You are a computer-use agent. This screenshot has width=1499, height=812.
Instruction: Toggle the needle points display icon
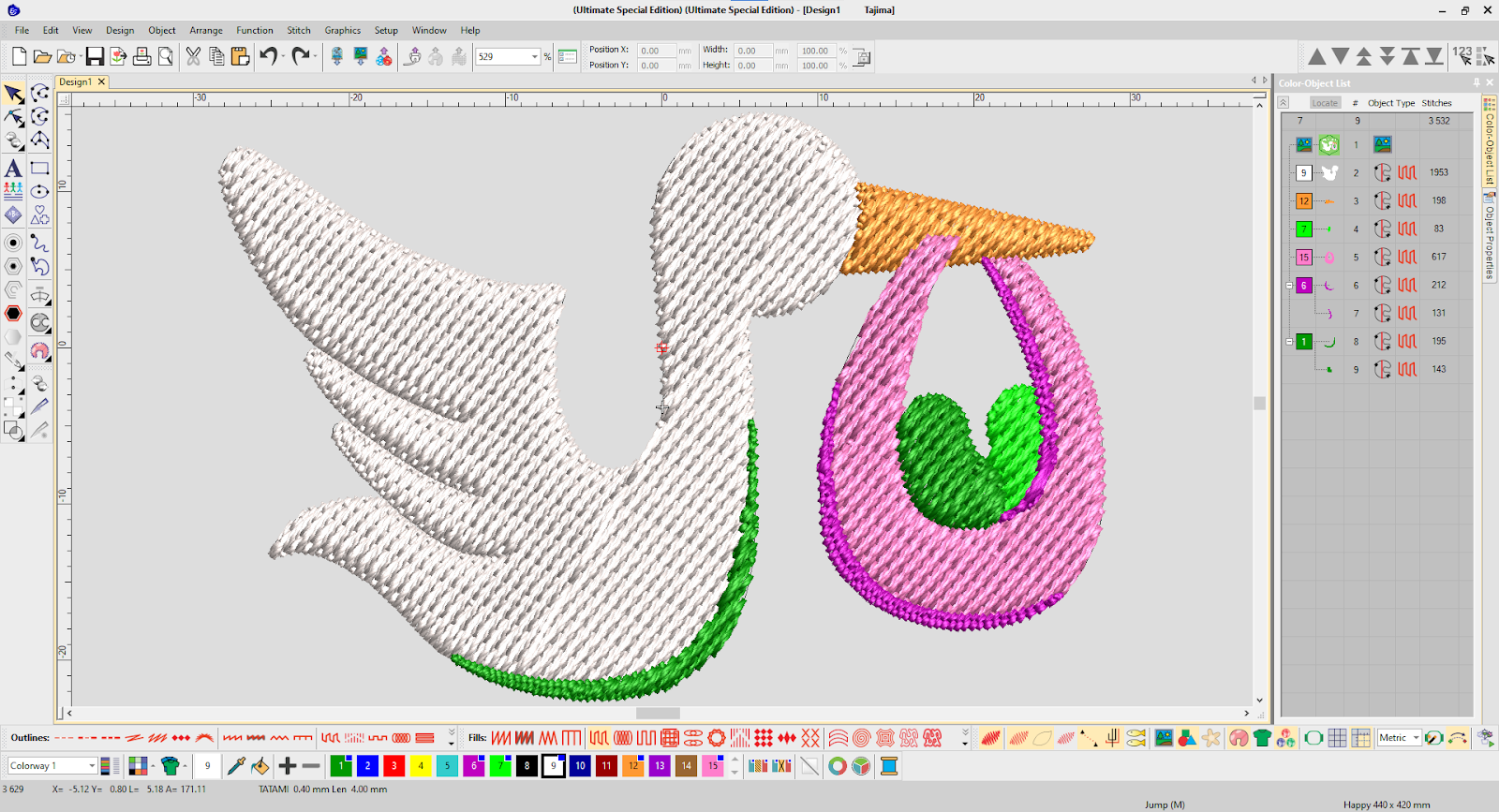(1089, 738)
